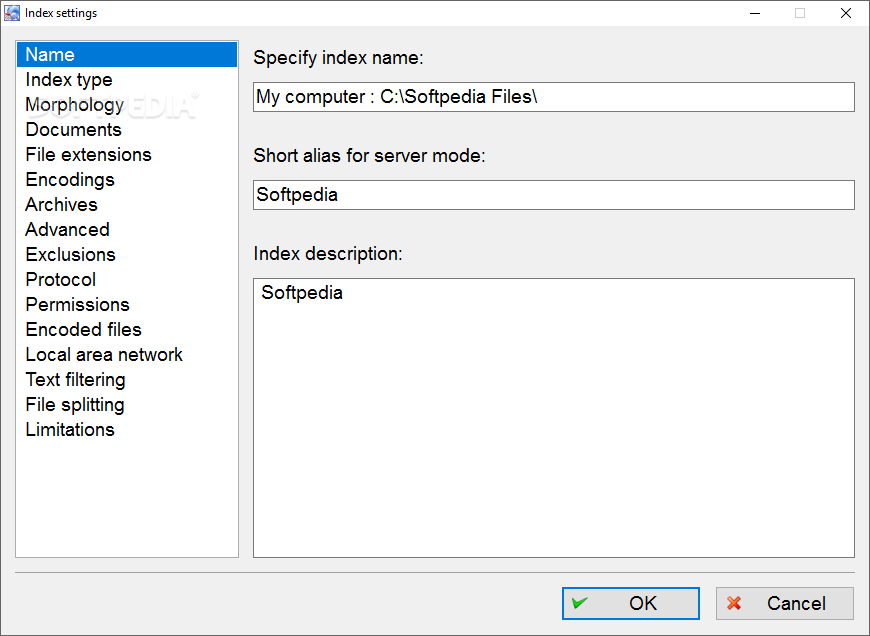870x636 pixels.
Task: Open Permissions settings
Action: [x=127, y=304]
